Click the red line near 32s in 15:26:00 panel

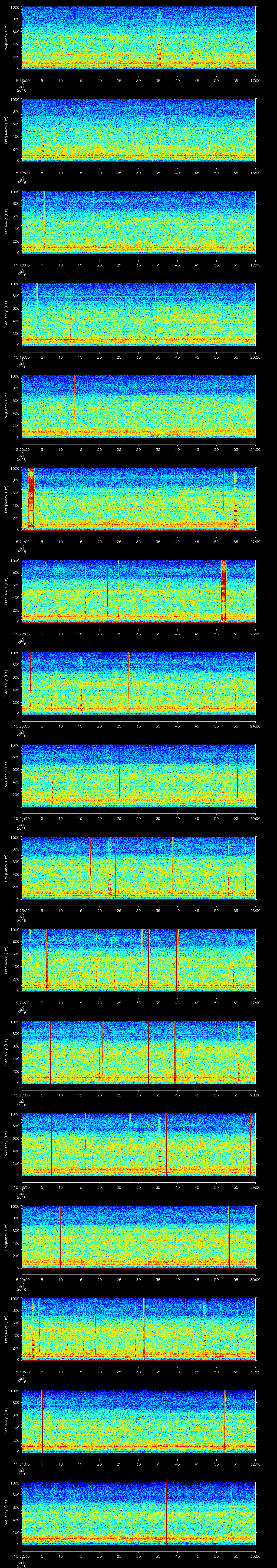[x=149, y=959]
